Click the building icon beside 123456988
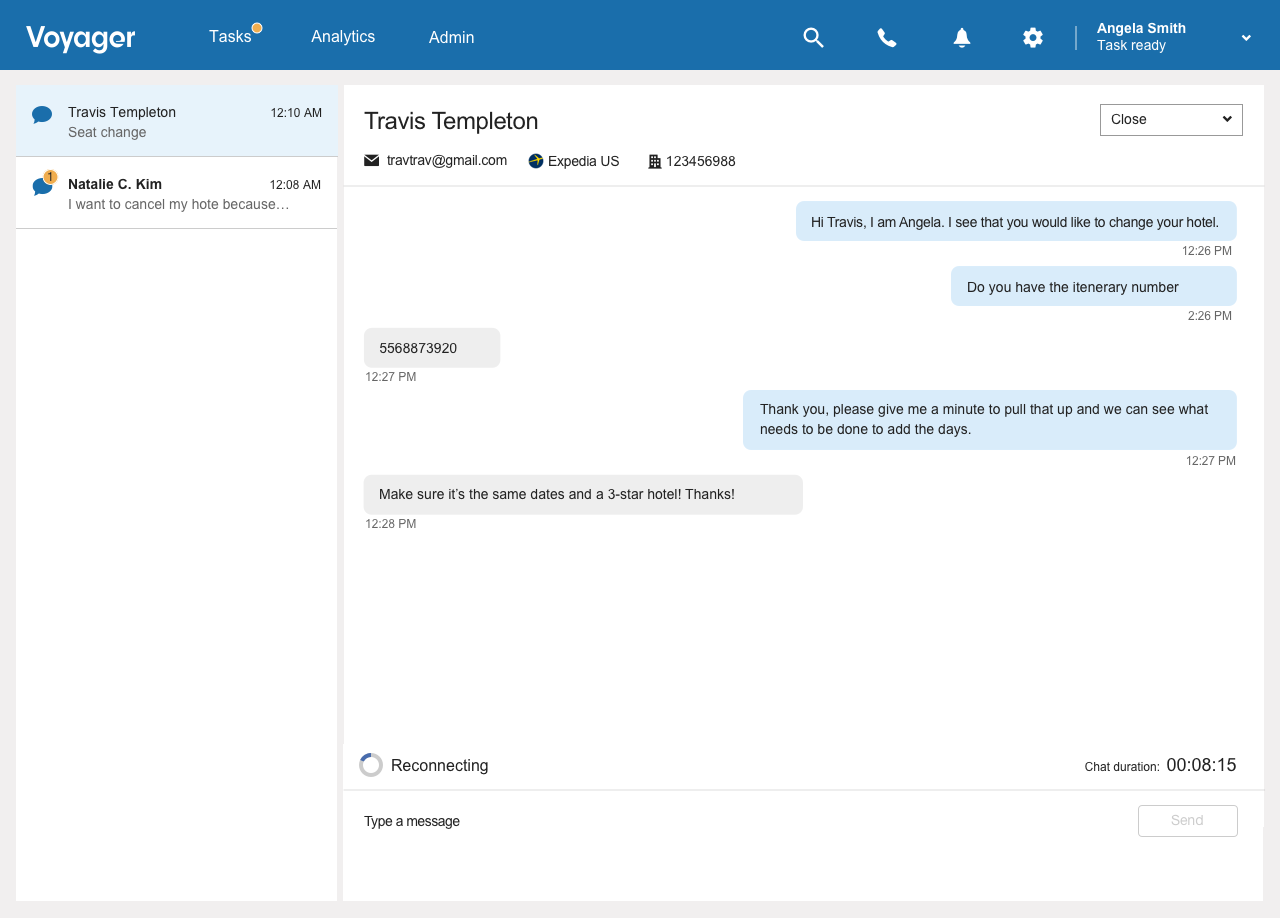 pyautogui.click(x=655, y=161)
